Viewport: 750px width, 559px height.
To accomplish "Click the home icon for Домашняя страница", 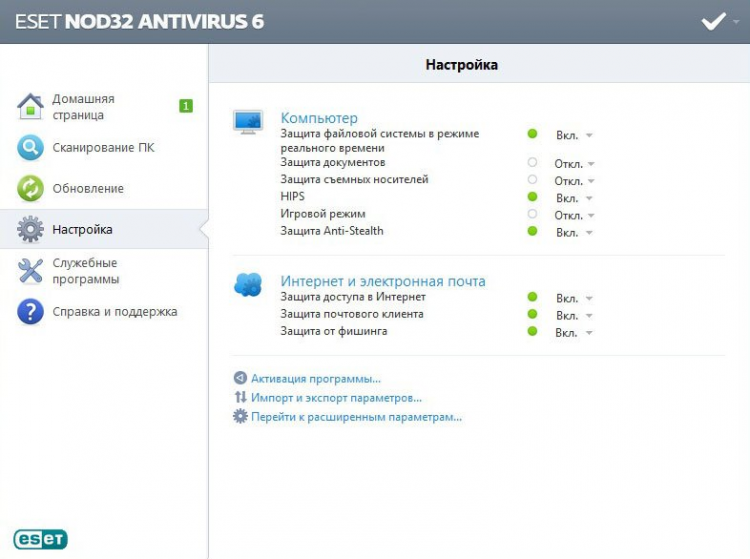I will 30,106.
